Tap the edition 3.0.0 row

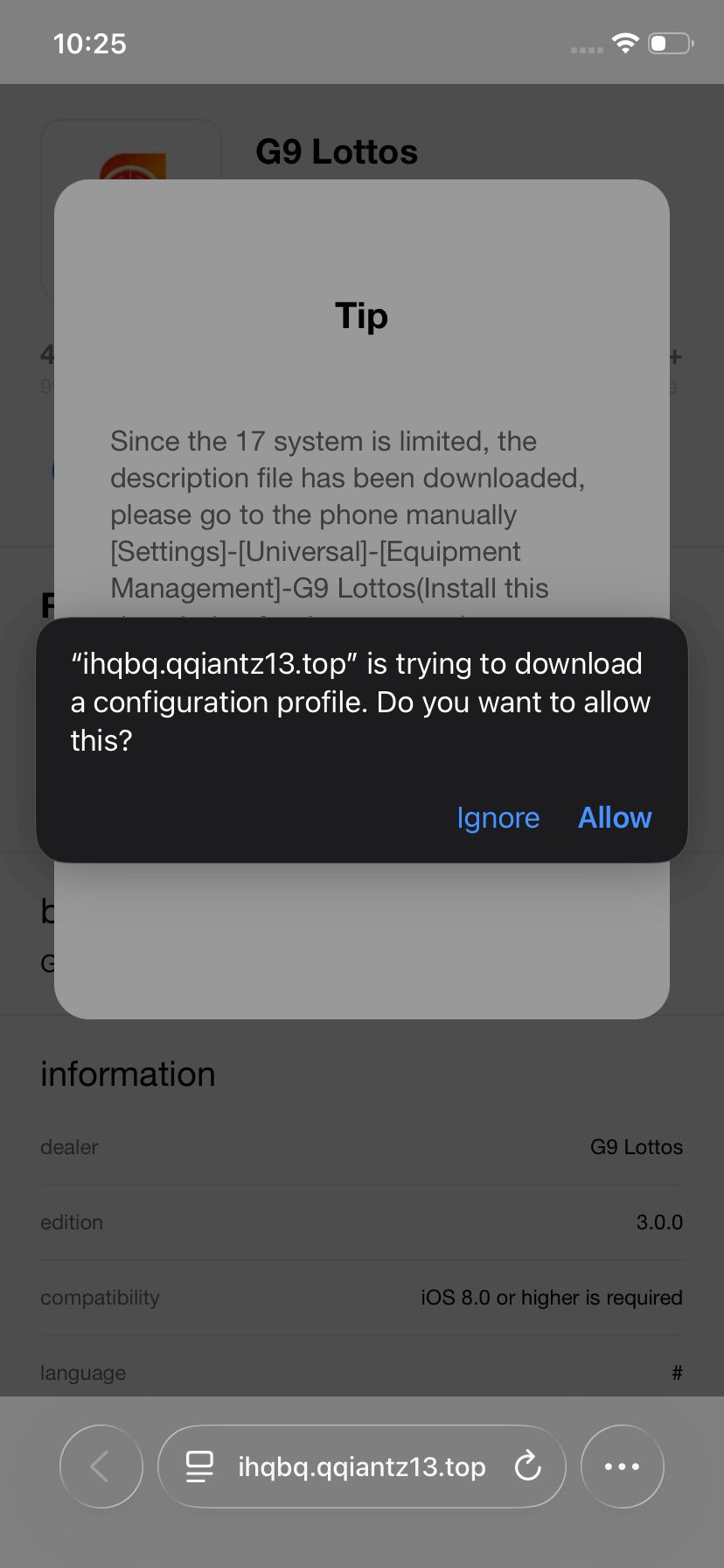coord(362,1222)
